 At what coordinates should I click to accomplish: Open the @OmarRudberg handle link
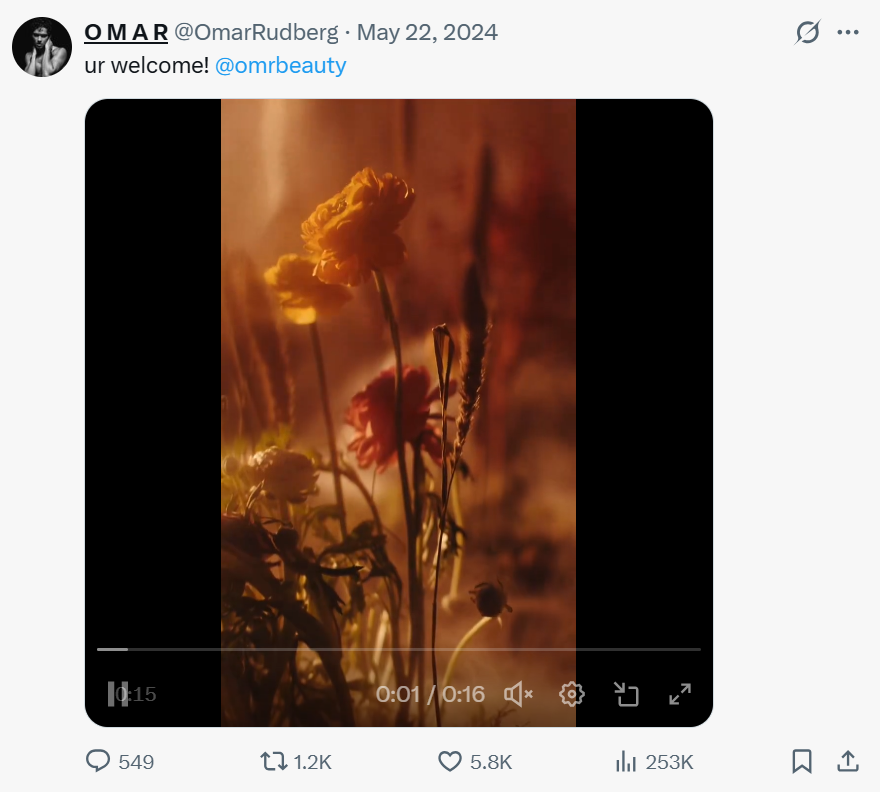click(x=256, y=32)
